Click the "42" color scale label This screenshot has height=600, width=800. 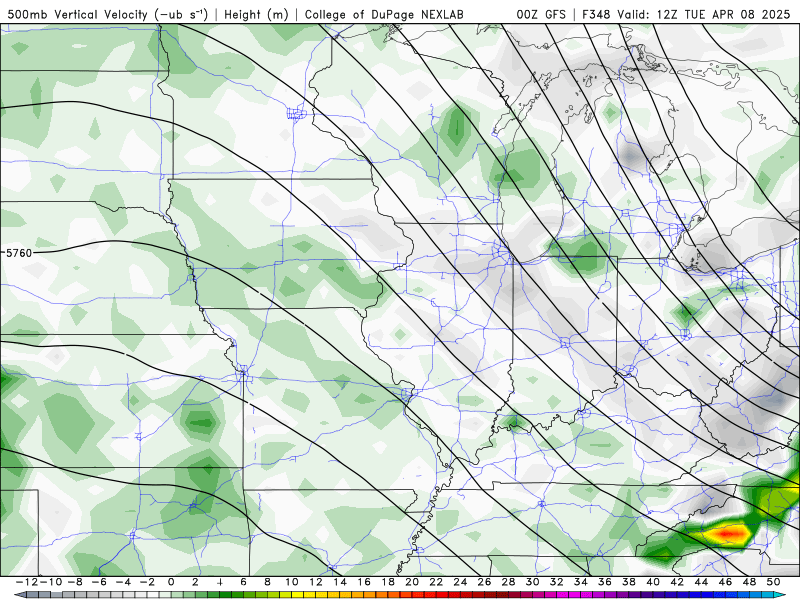pyautogui.click(x=677, y=582)
